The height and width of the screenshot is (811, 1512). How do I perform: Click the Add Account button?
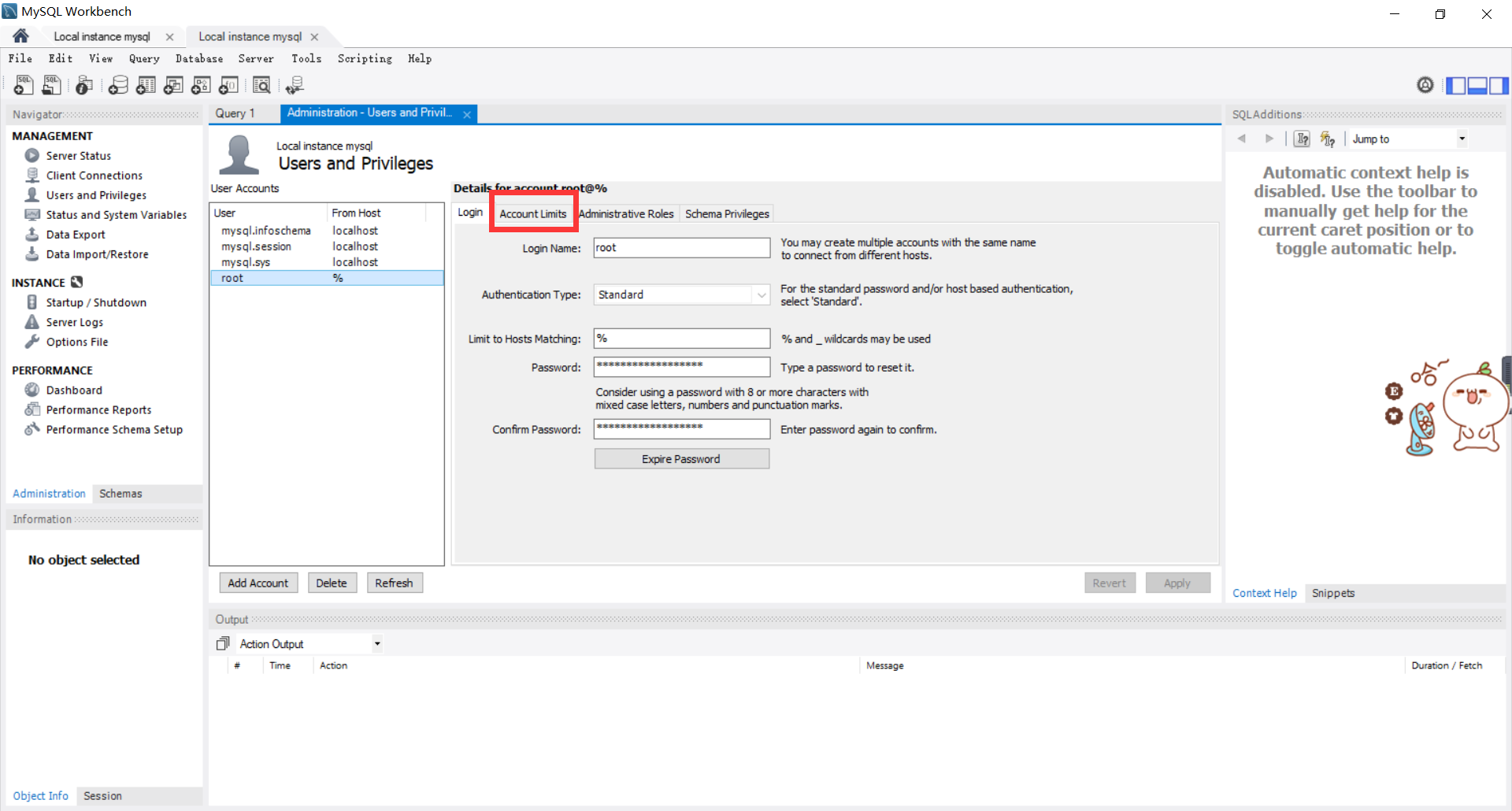tap(258, 583)
